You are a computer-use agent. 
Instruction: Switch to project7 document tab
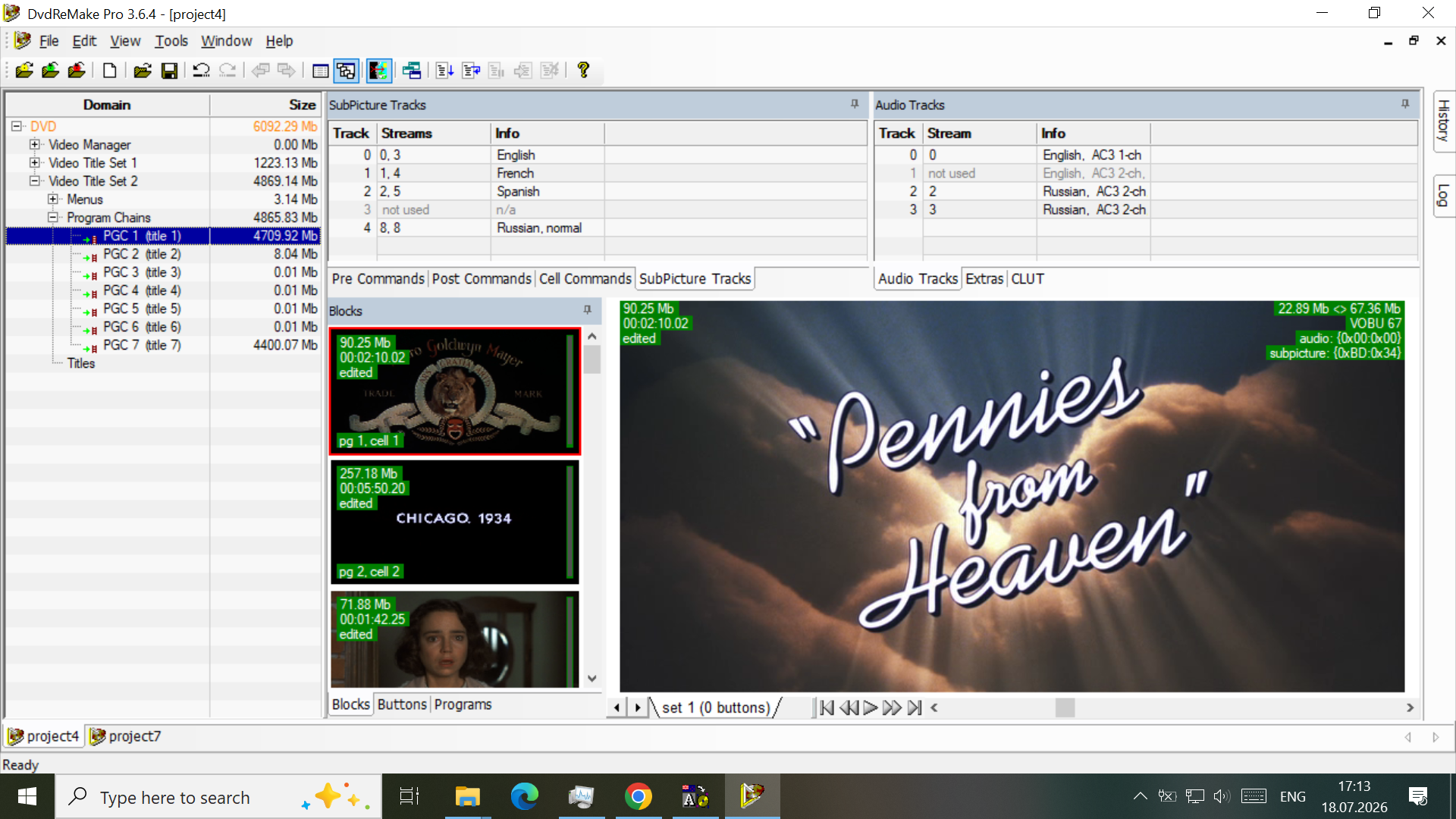126,736
